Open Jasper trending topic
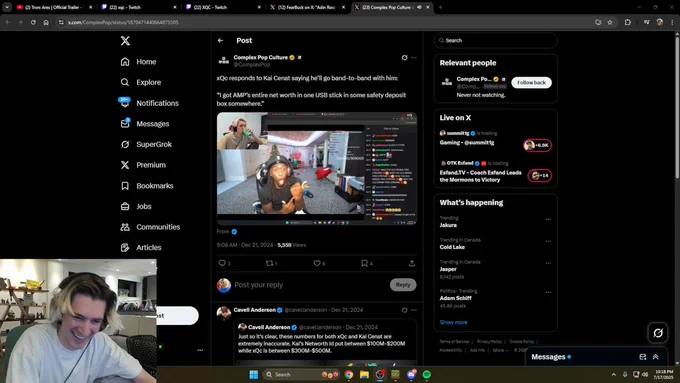Screen dimensions: 680x383 (x=448, y=269)
